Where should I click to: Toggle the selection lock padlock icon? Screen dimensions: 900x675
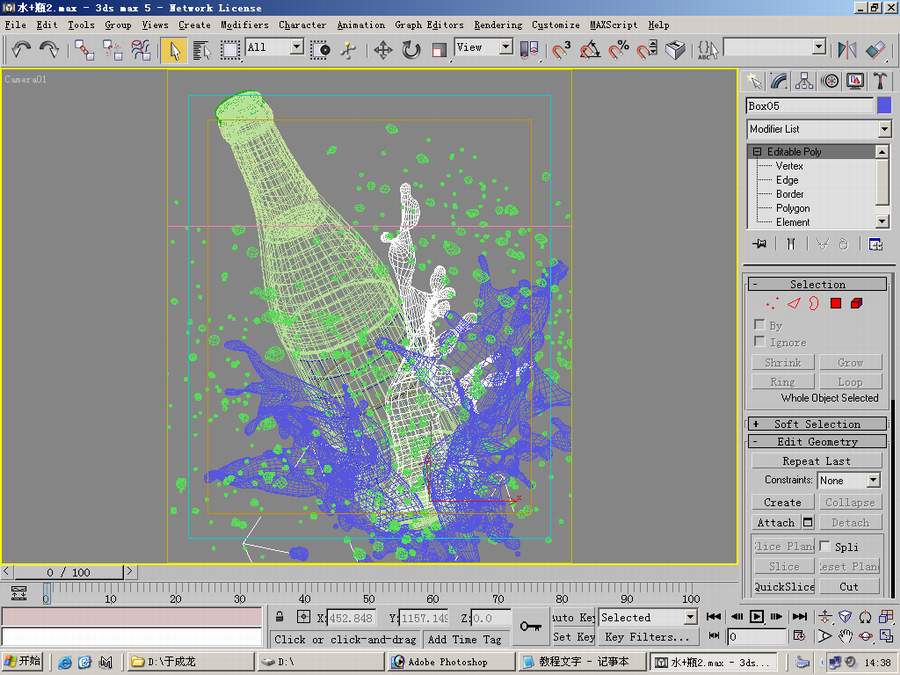[x=280, y=618]
